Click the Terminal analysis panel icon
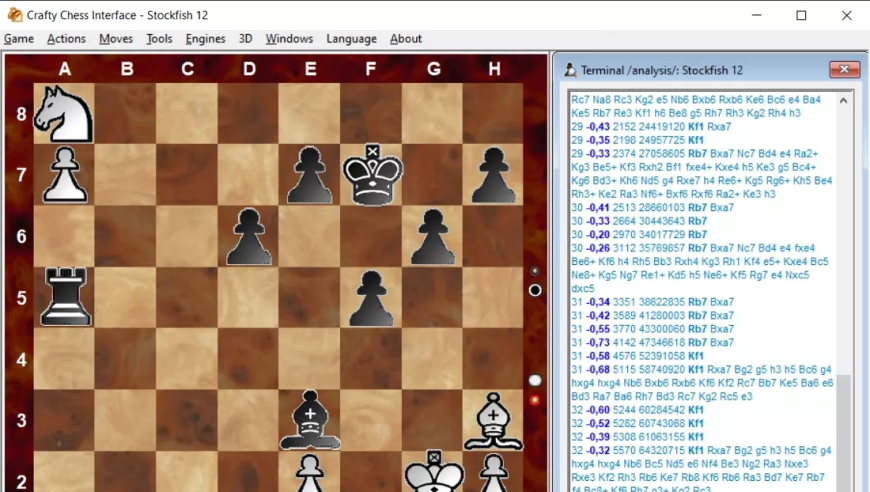This screenshot has width=870, height=492. (x=570, y=70)
